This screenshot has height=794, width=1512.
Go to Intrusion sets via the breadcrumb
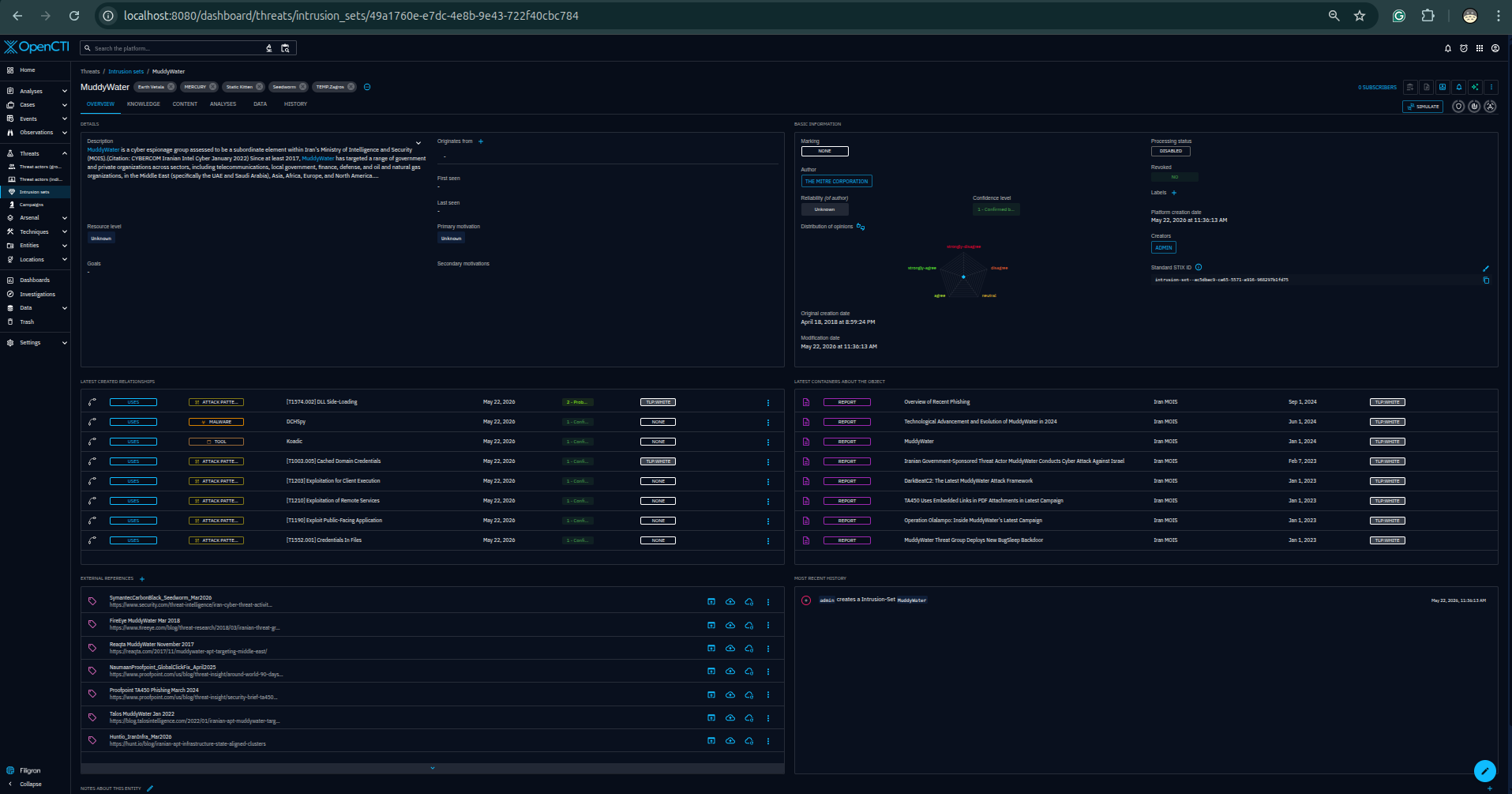pyautogui.click(x=126, y=72)
